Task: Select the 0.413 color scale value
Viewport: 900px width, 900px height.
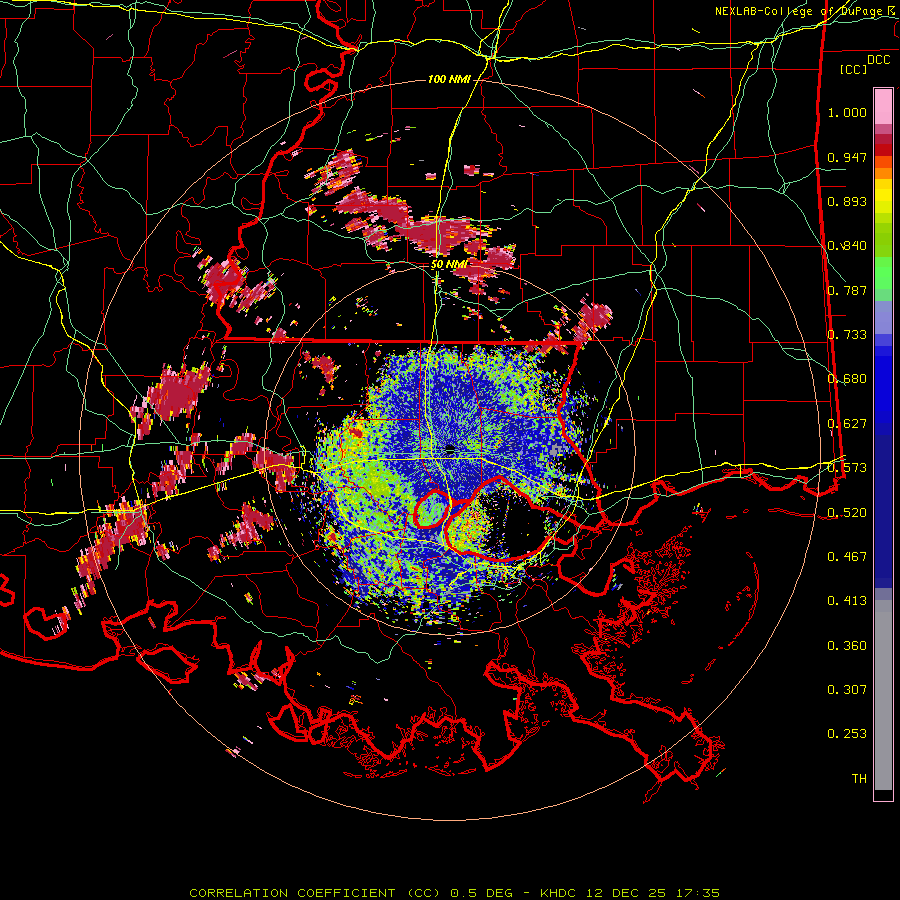Action: click(847, 601)
